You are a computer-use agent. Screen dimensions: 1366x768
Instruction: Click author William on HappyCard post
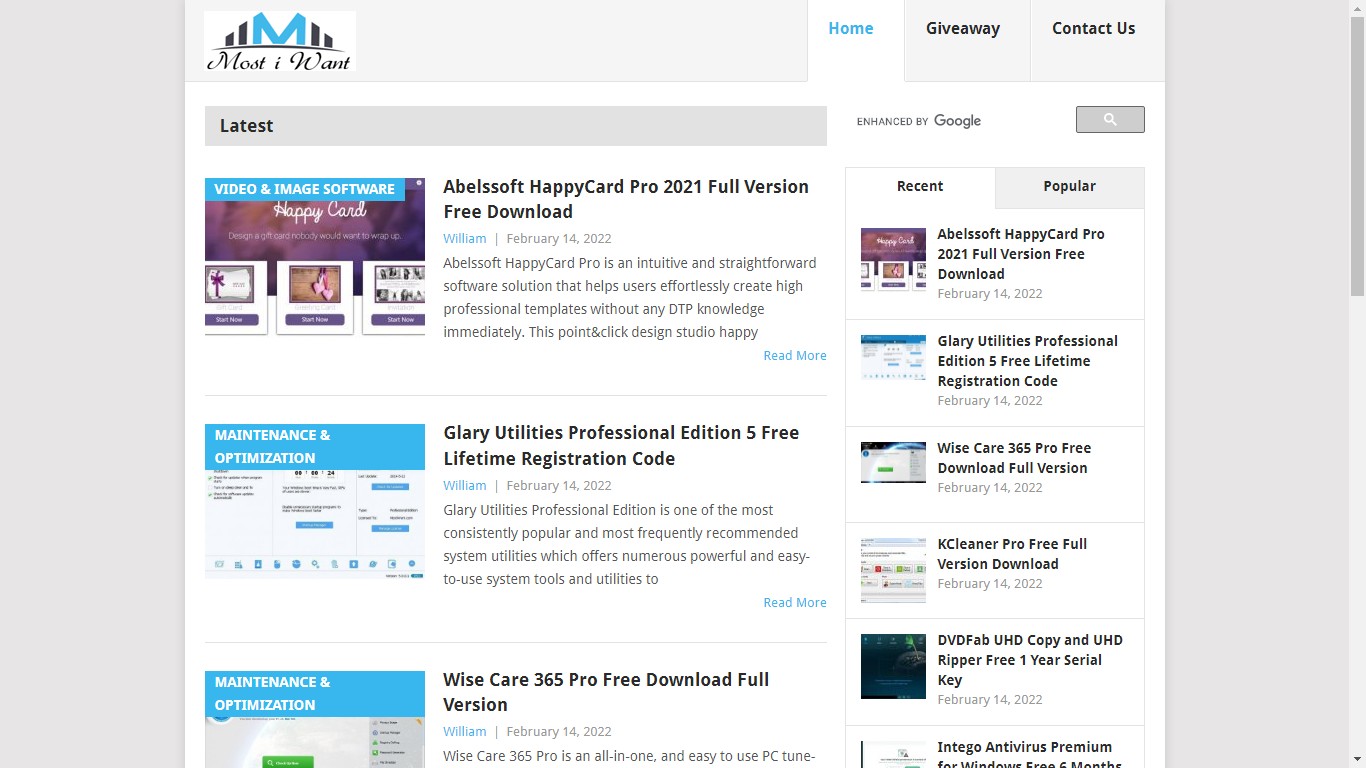tap(465, 239)
